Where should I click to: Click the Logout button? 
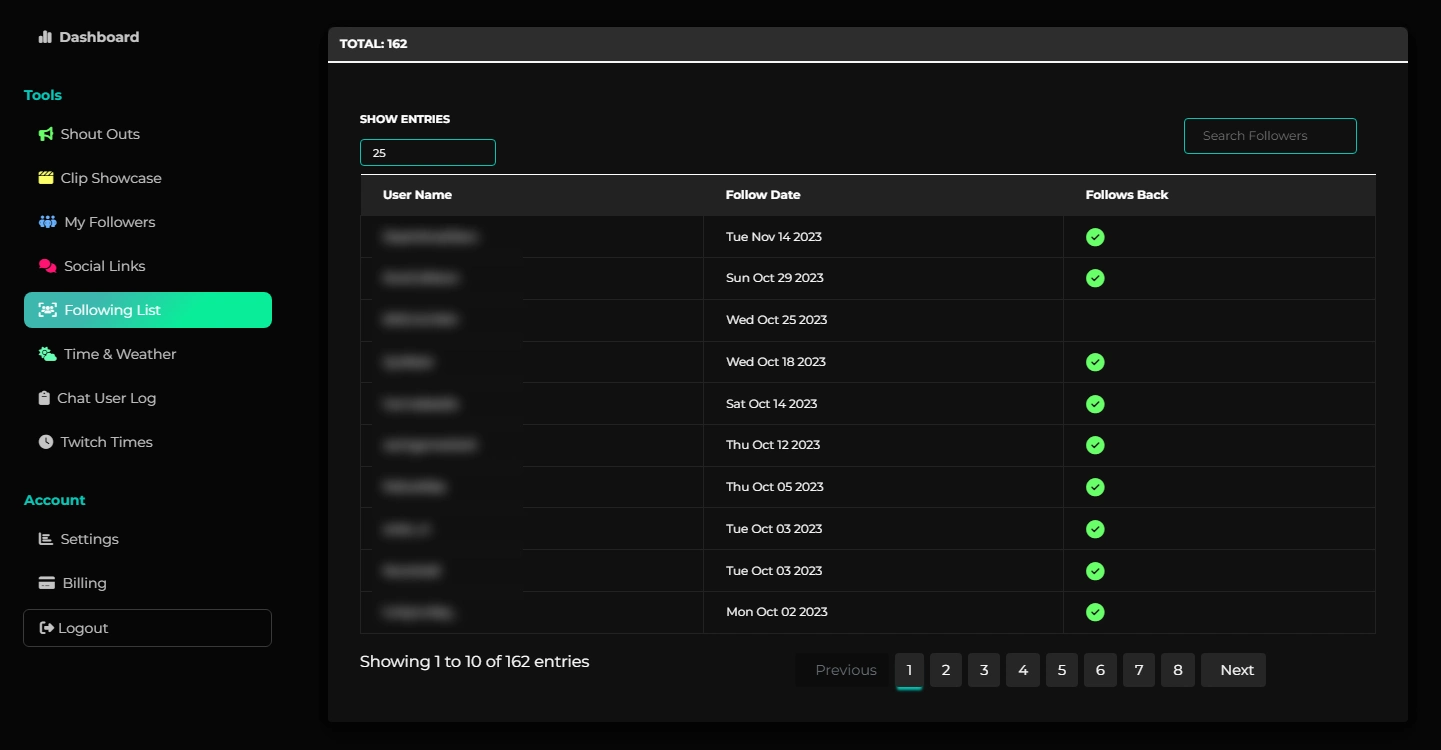click(148, 628)
